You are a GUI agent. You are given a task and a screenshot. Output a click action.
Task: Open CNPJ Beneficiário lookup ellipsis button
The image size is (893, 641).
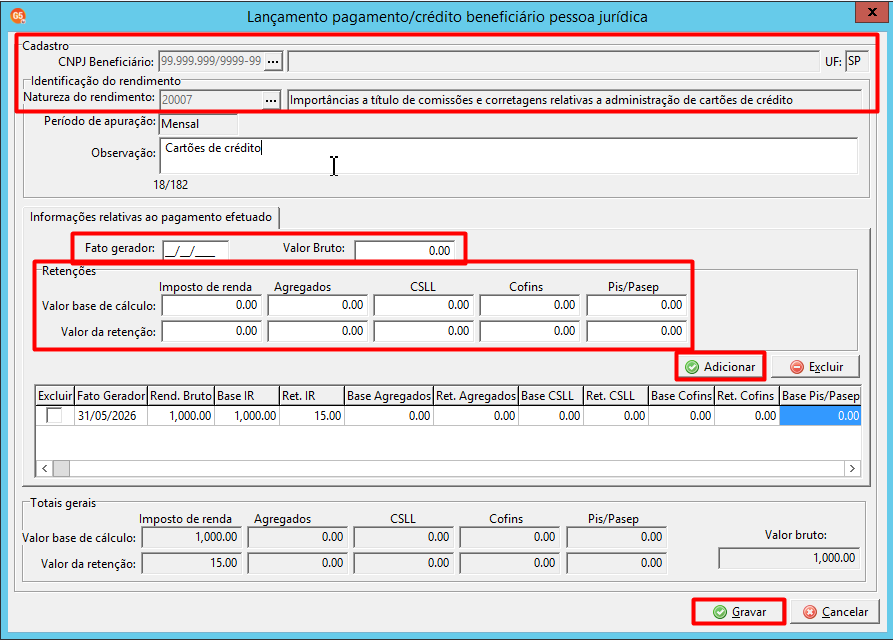click(273, 61)
